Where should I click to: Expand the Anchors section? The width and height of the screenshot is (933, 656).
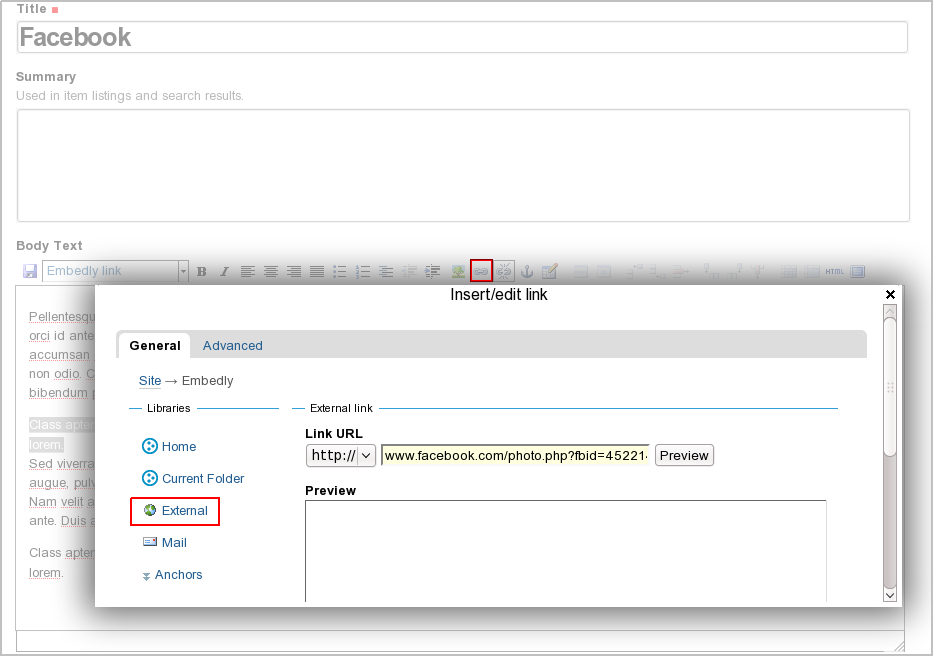pyautogui.click(x=177, y=575)
